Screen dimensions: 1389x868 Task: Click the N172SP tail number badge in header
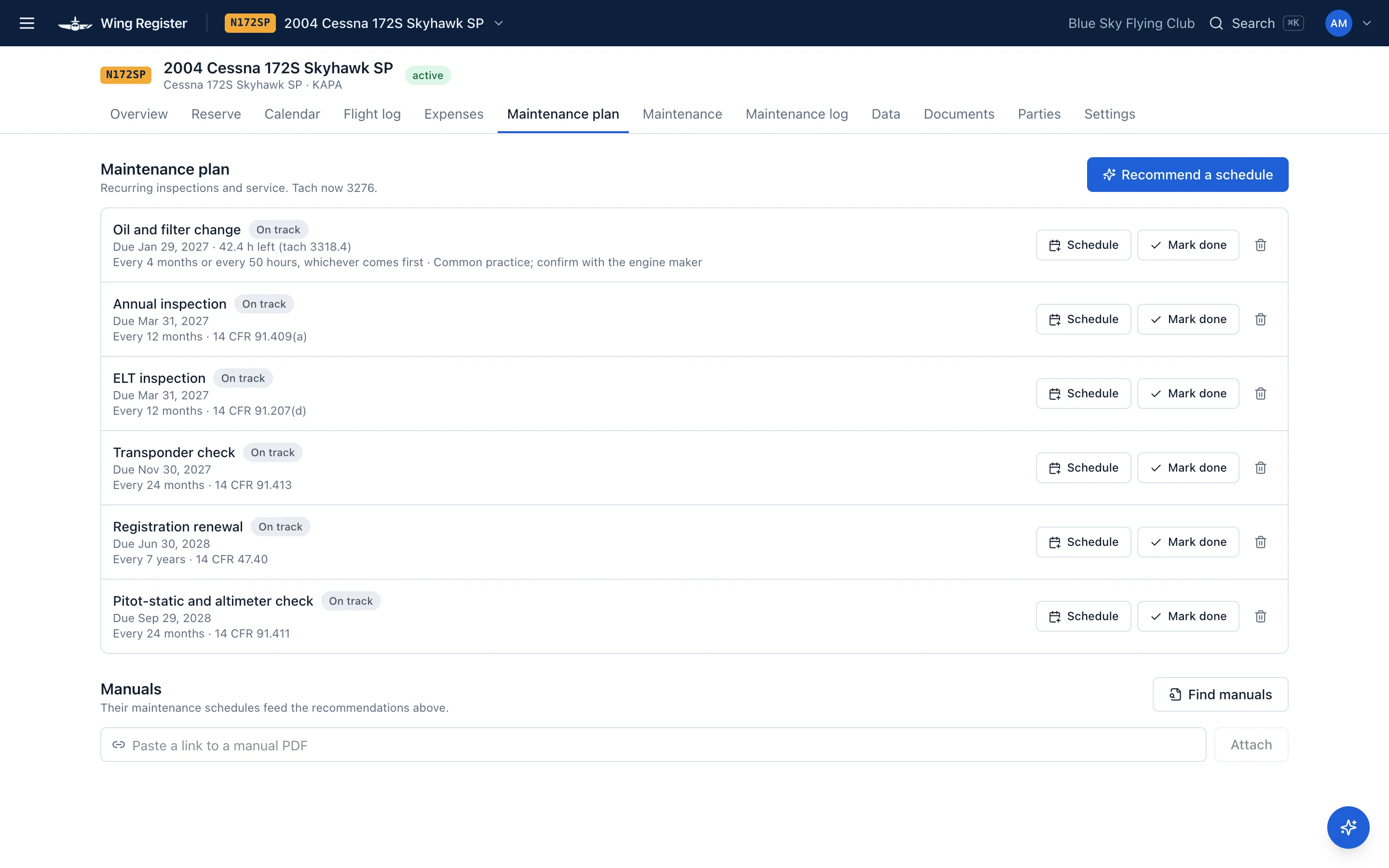tap(250, 23)
